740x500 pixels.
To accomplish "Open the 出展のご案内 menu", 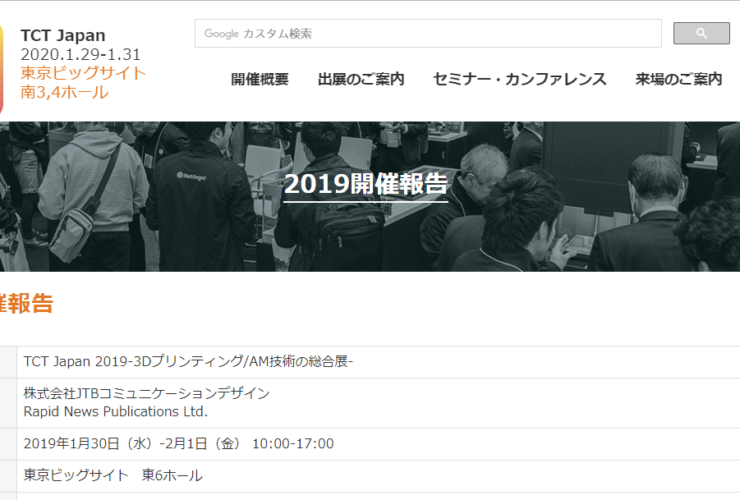I will [361, 79].
